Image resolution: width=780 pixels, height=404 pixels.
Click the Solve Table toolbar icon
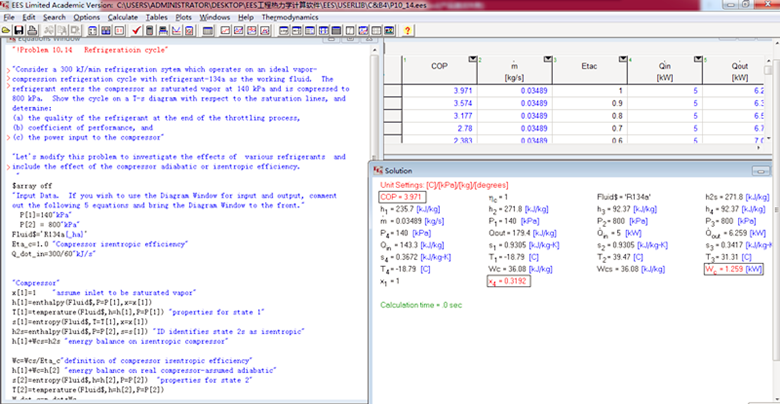point(162,30)
